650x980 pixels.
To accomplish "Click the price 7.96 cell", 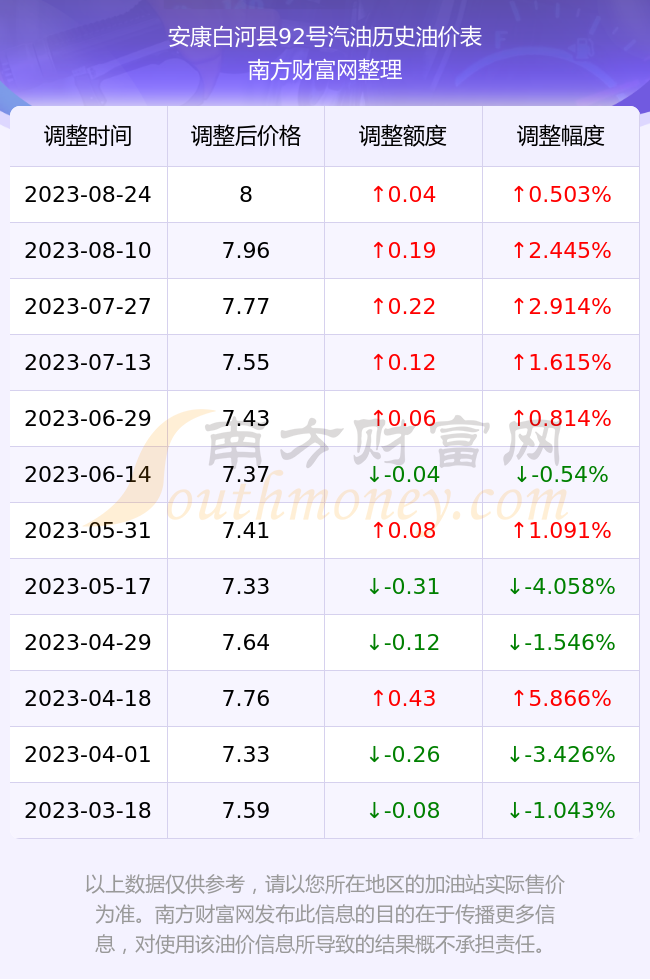I will point(246,251).
